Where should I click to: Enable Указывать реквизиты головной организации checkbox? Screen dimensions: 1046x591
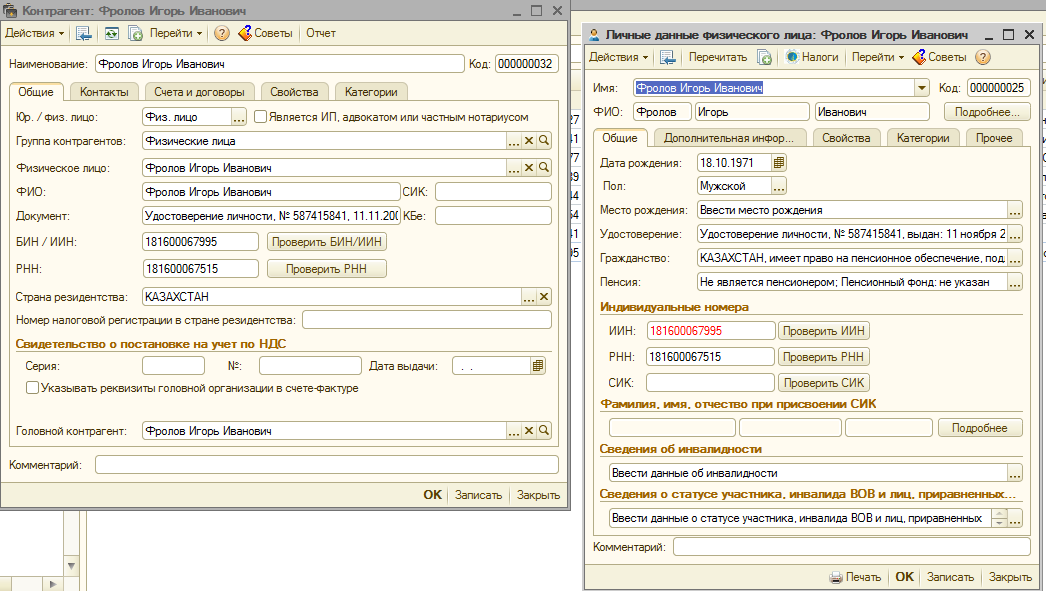tap(32, 388)
